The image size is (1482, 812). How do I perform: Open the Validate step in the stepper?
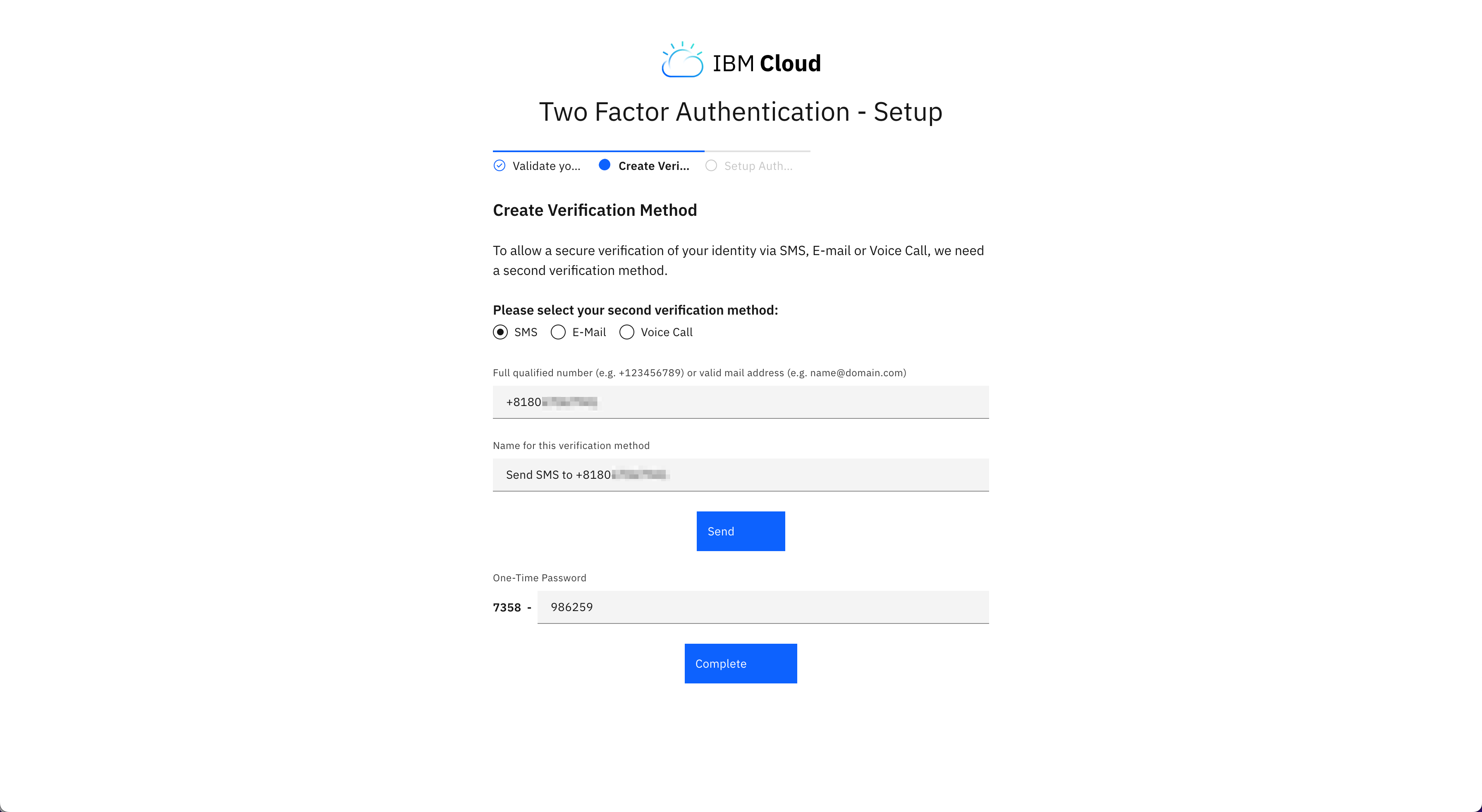[x=547, y=166]
